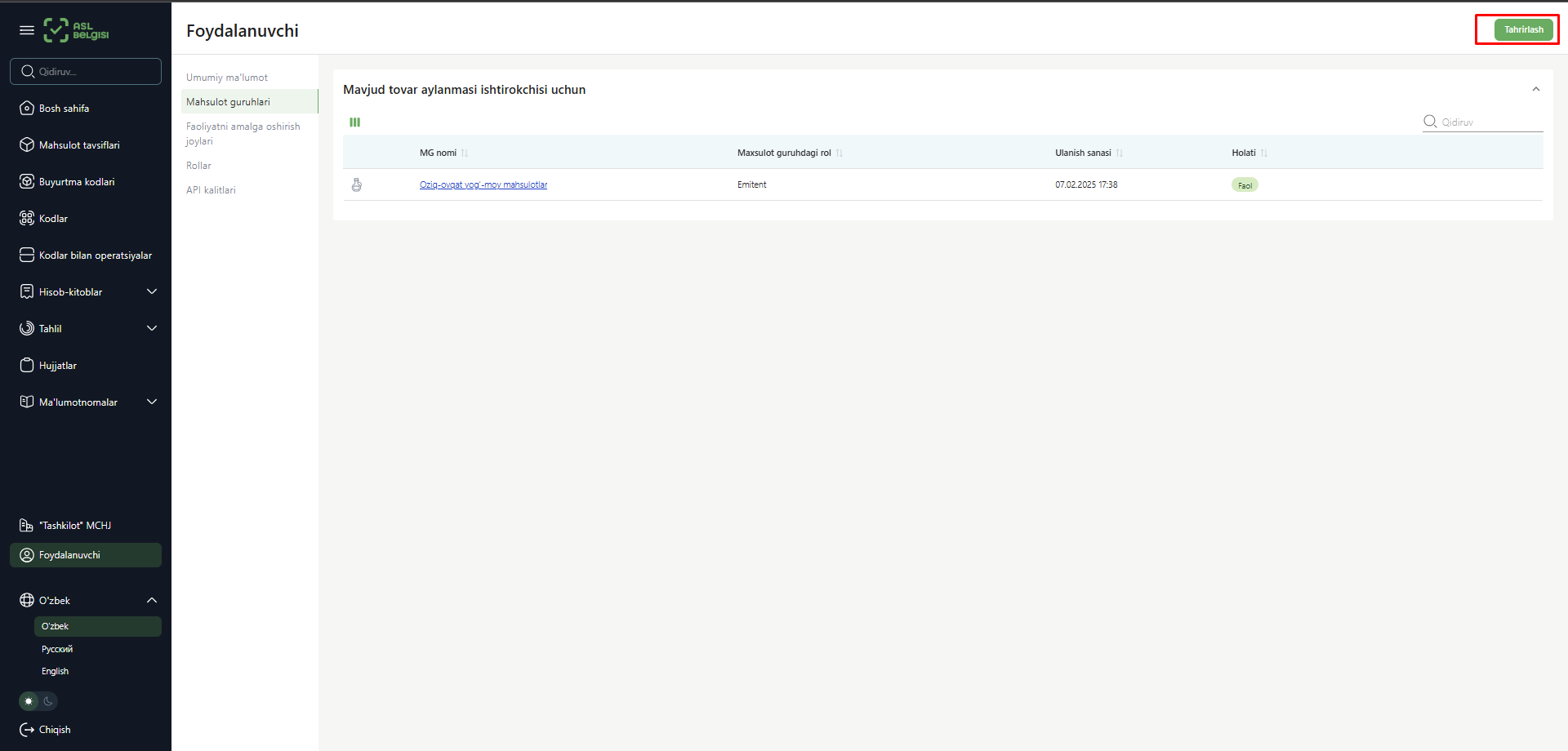Click the Ulanish sanasi column header

[1083, 153]
